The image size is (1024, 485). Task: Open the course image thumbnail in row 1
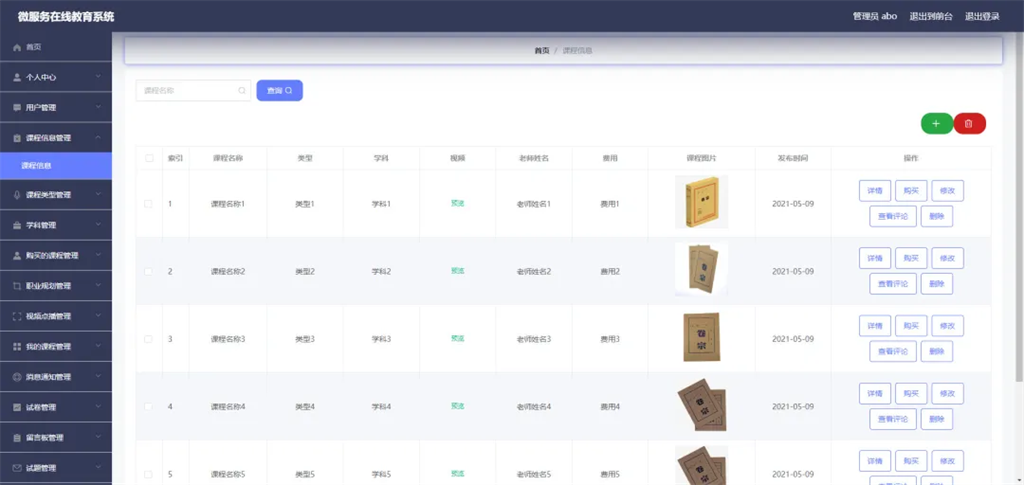[700, 203]
